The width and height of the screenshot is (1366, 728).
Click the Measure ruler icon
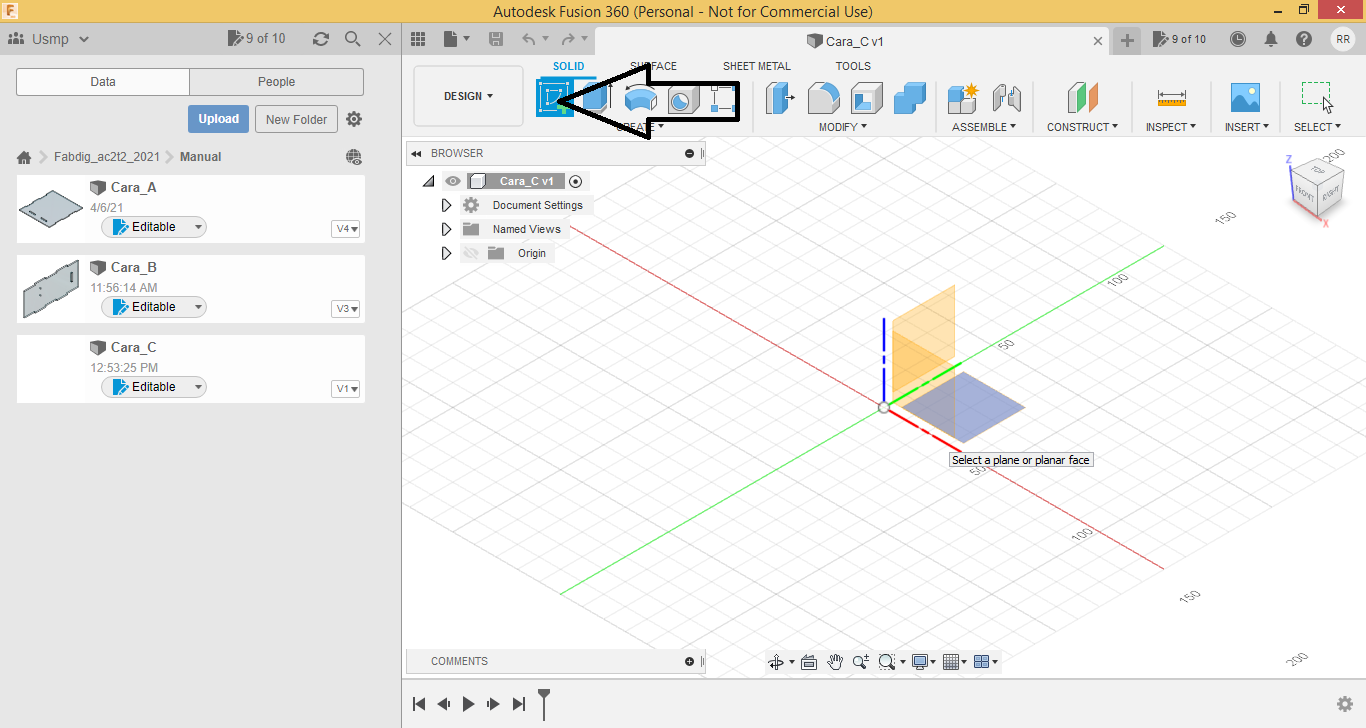click(1171, 98)
